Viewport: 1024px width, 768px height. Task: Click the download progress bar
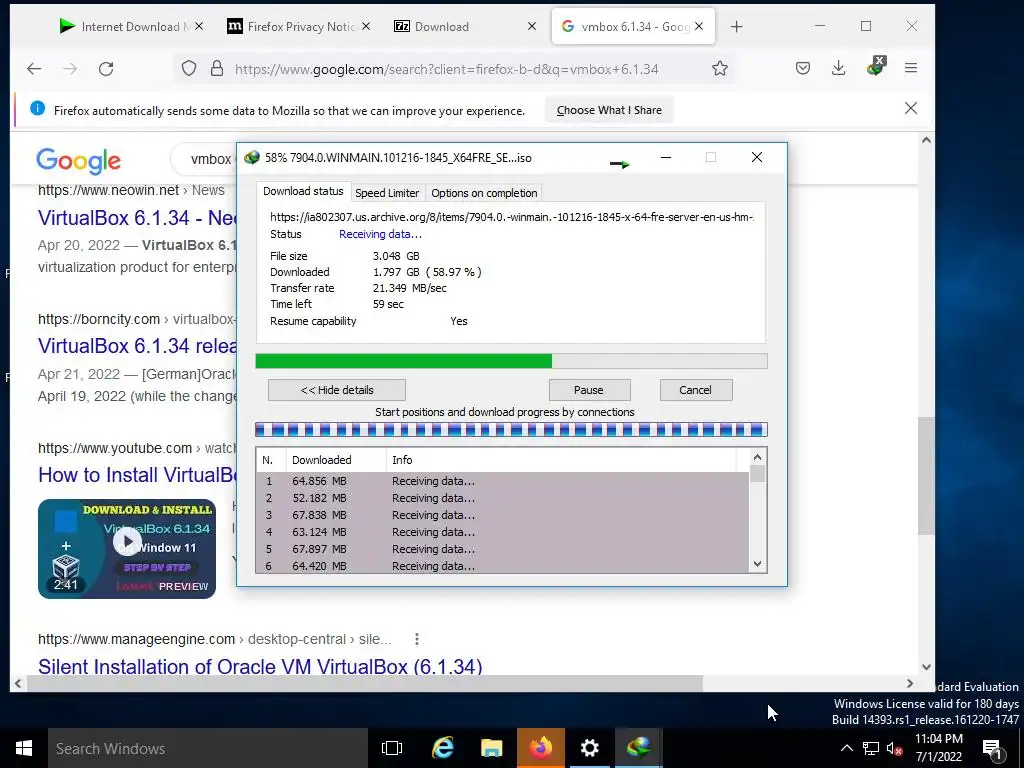point(511,361)
